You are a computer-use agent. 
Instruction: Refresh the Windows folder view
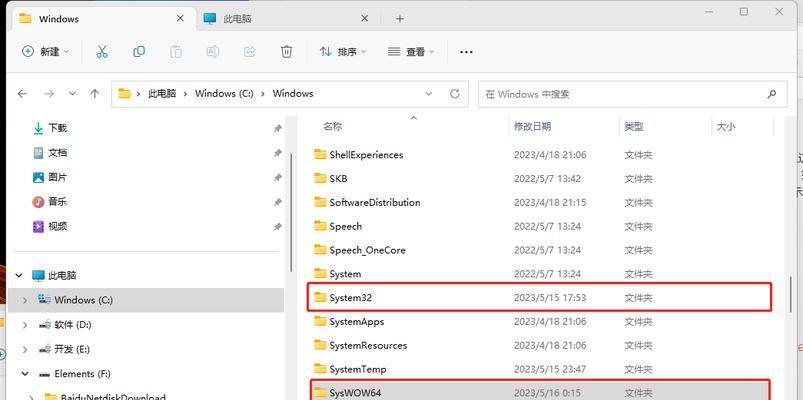click(454, 94)
